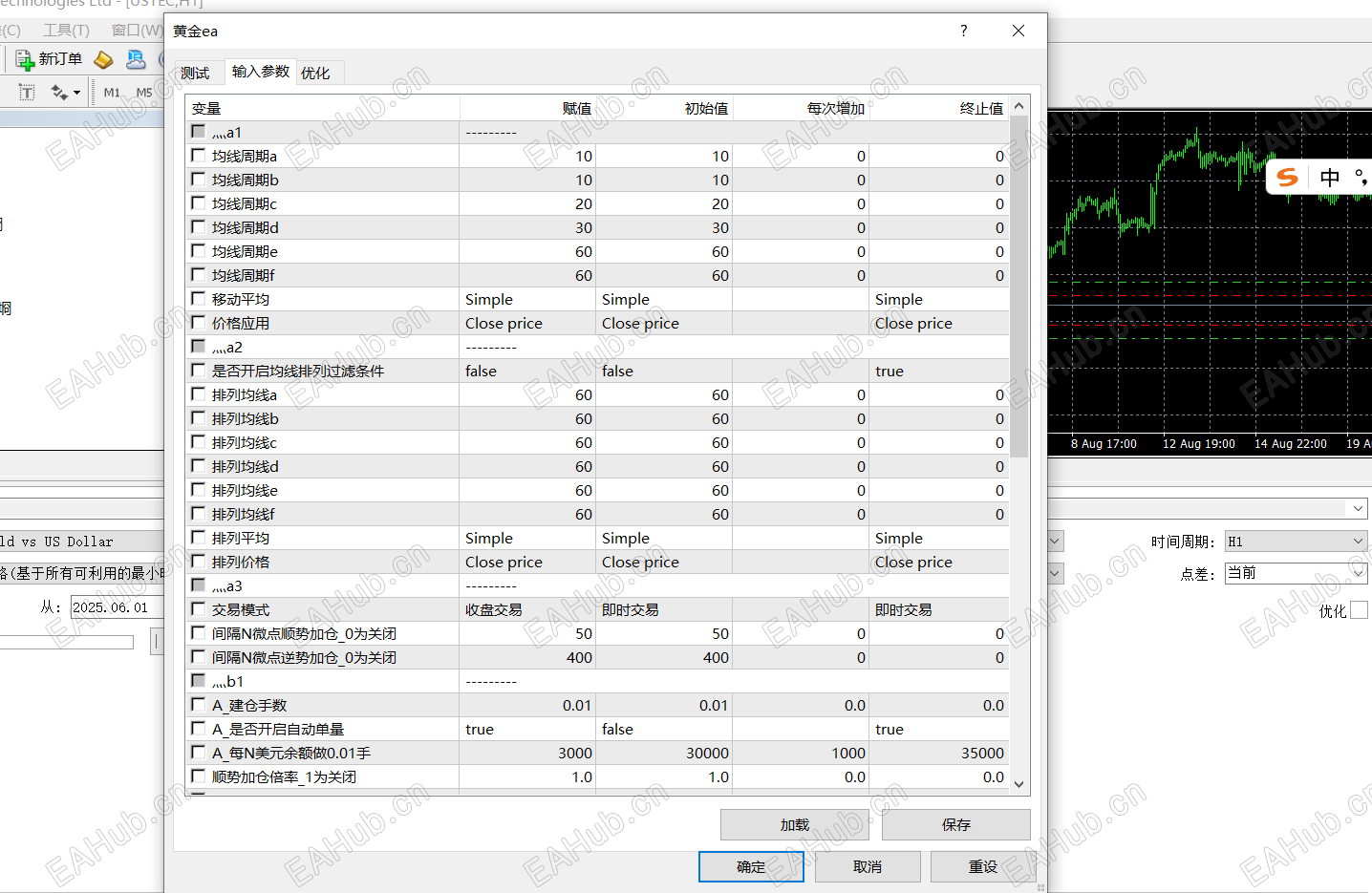Click the scroll-up arrow of the parameter list

click(1018, 106)
